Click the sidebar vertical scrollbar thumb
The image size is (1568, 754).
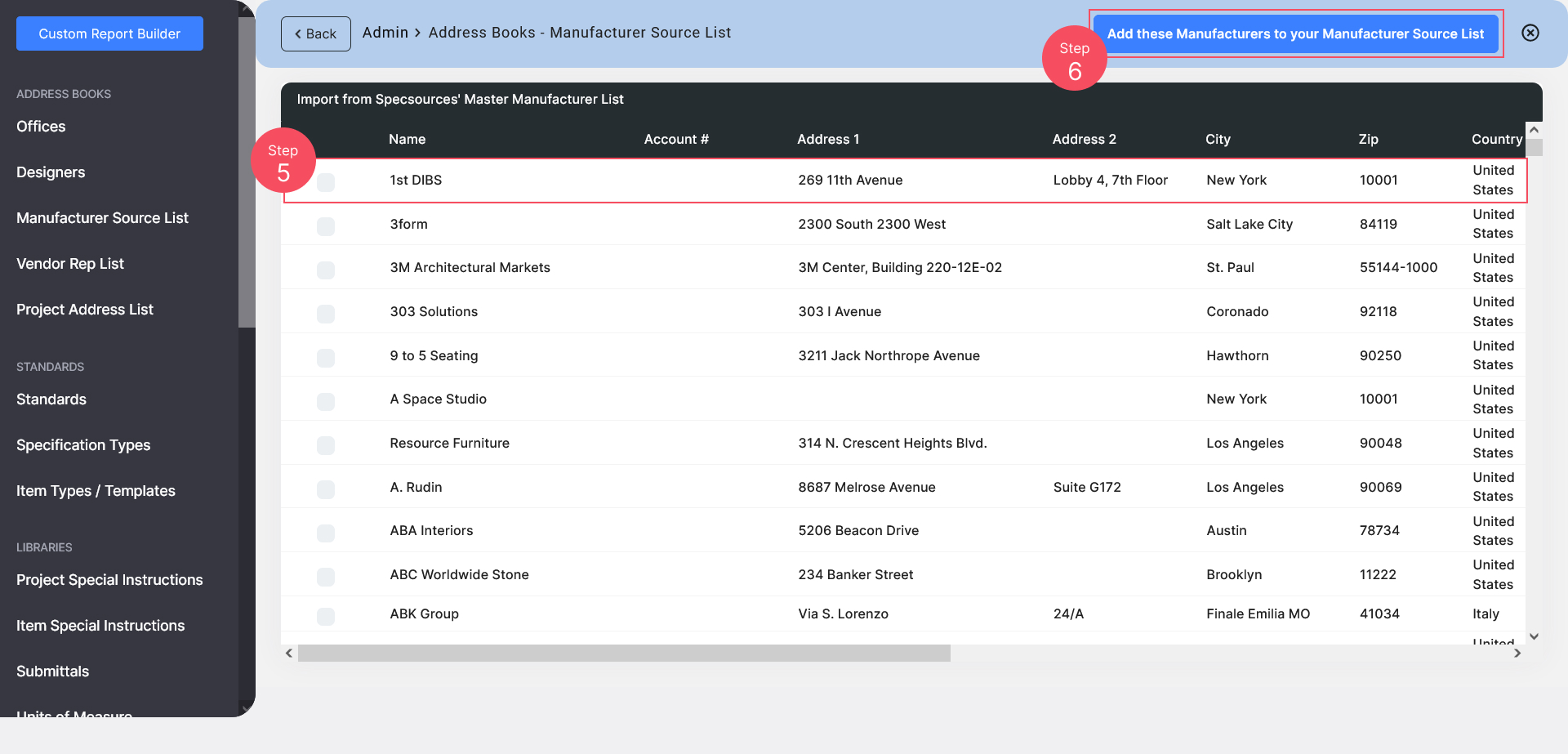(x=247, y=172)
